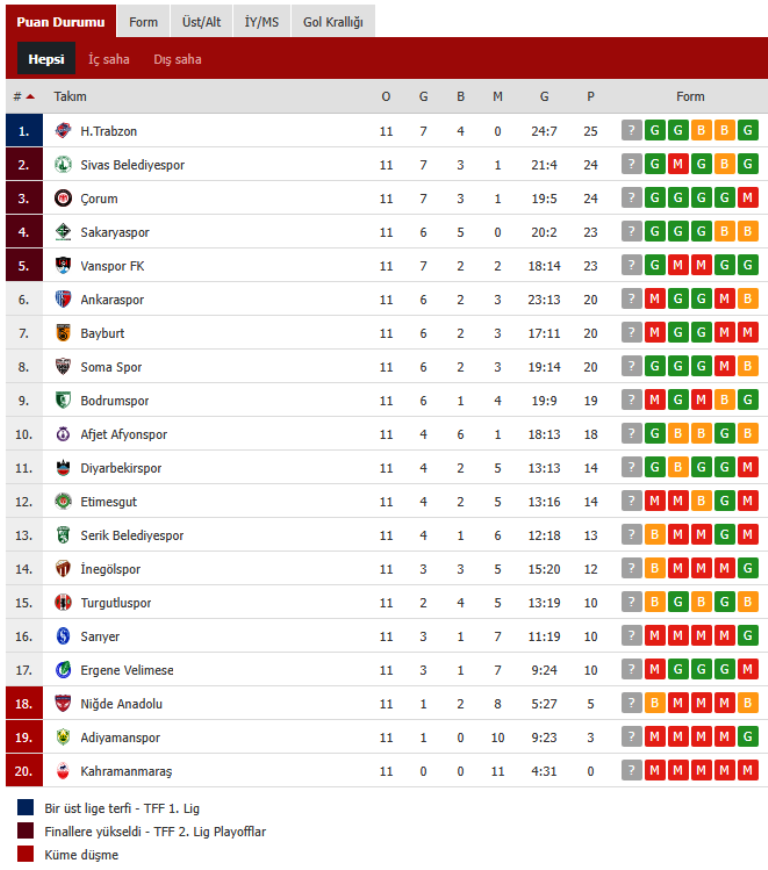Click the Sakaryaspor team crest
The width and height of the screenshot is (768, 870).
(x=63, y=232)
